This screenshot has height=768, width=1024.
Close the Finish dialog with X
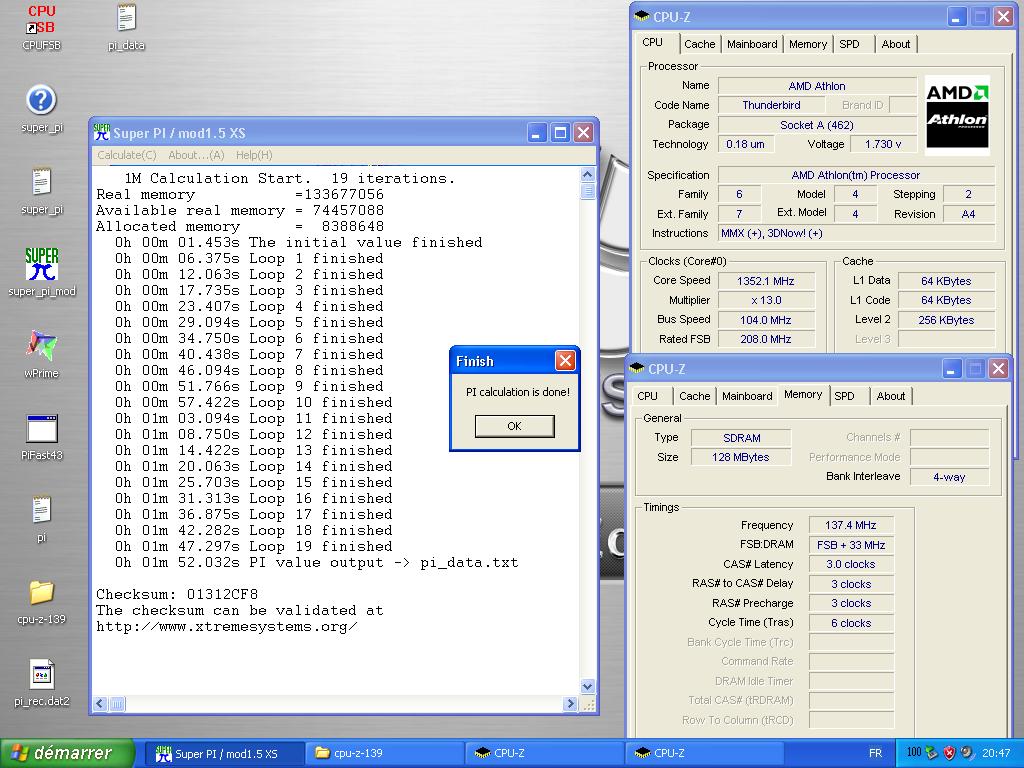(565, 360)
